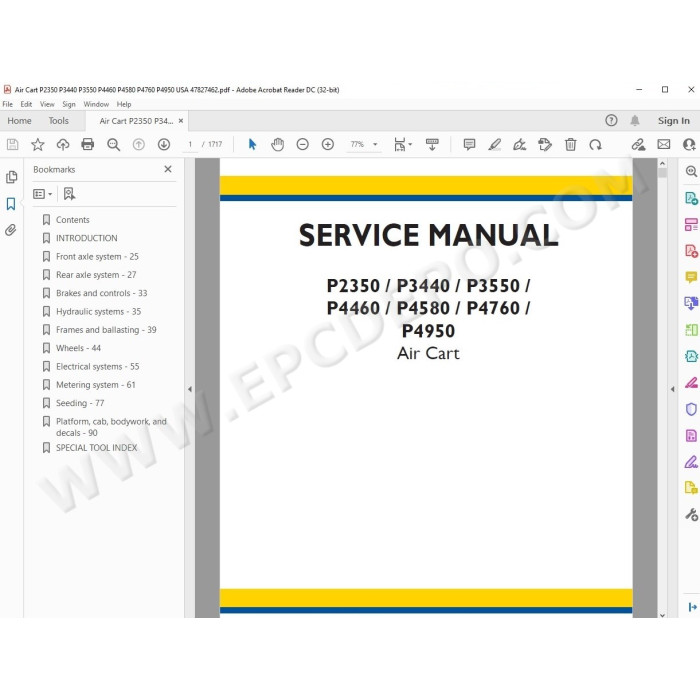Select the Highlight text tool
This screenshot has width=700, height=700.
pyautogui.click(x=494, y=145)
